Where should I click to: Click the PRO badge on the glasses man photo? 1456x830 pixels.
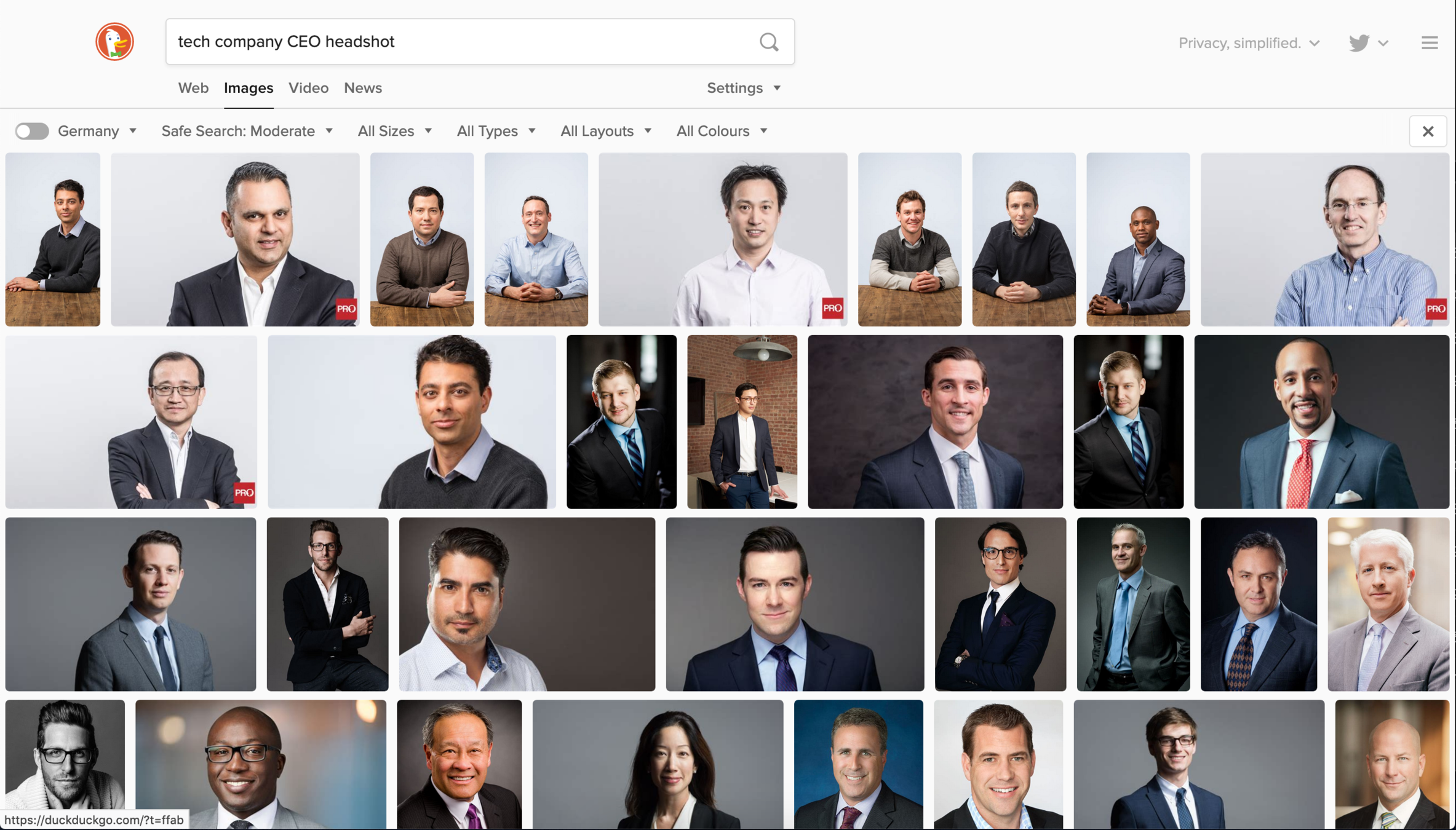pos(1436,309)
